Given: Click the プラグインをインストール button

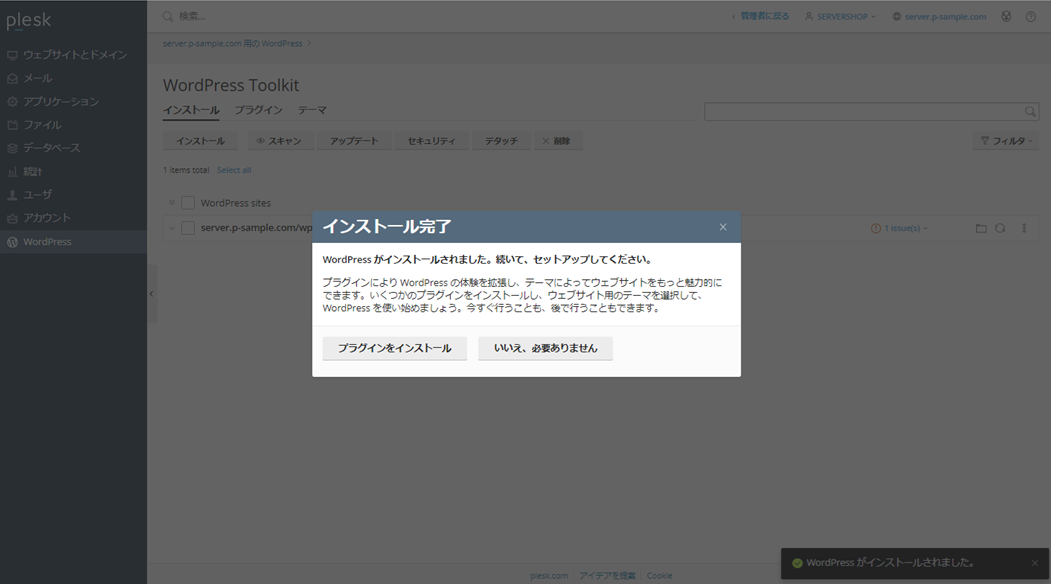Looking at the screenshot, I should 394,348.
